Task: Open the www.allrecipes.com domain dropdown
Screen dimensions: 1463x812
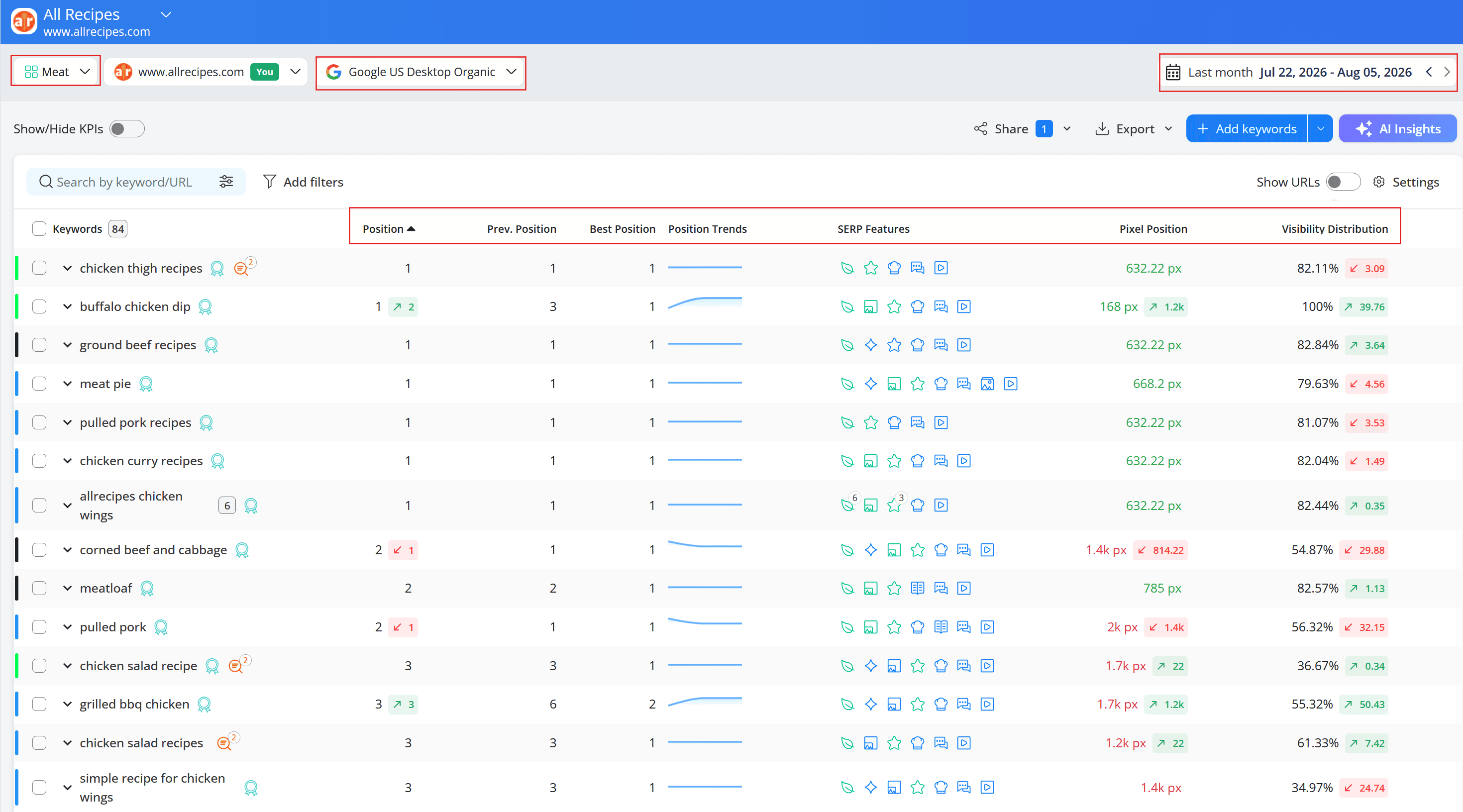Action: click(207, 72)
